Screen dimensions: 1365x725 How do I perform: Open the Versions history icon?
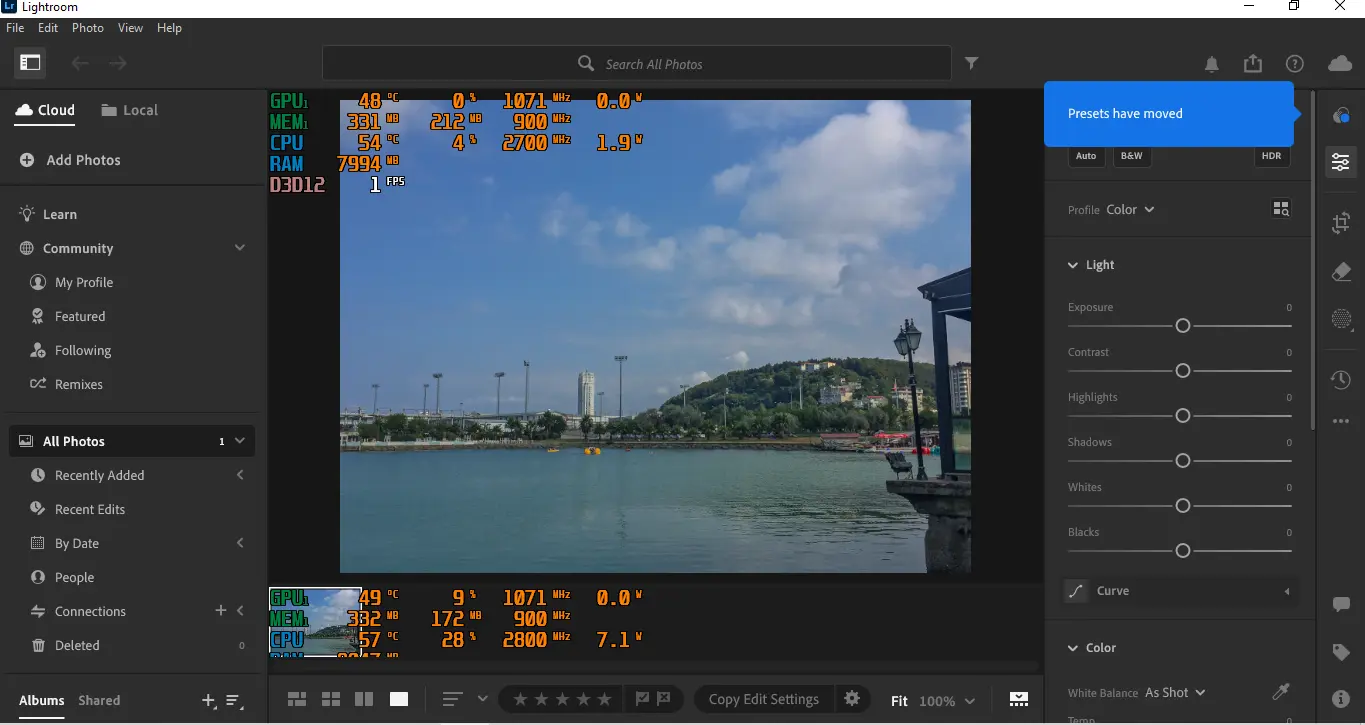(x=1341, y=380)
